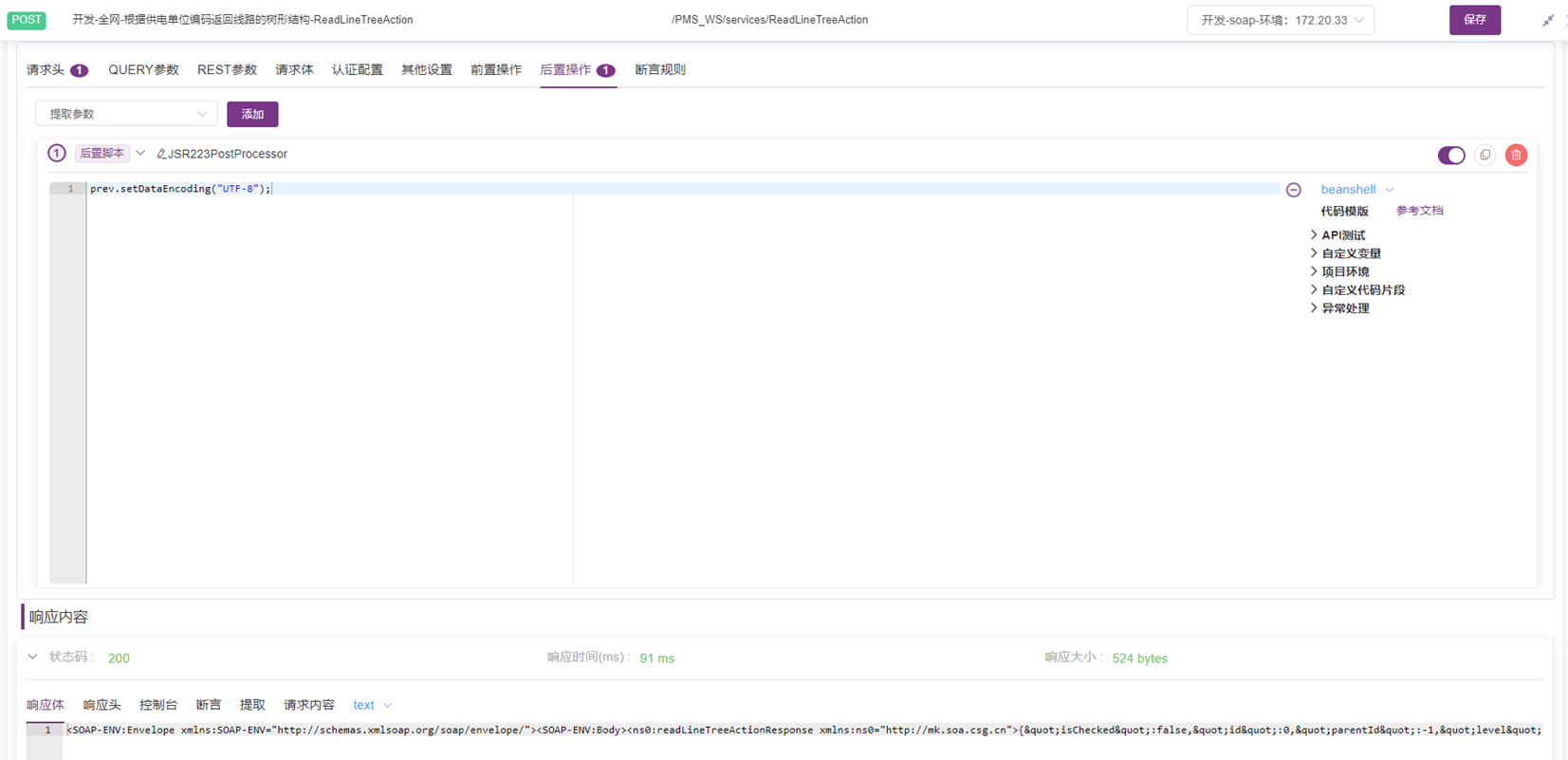Open the beanshell language dropdown

click(x=1356, y=190)
